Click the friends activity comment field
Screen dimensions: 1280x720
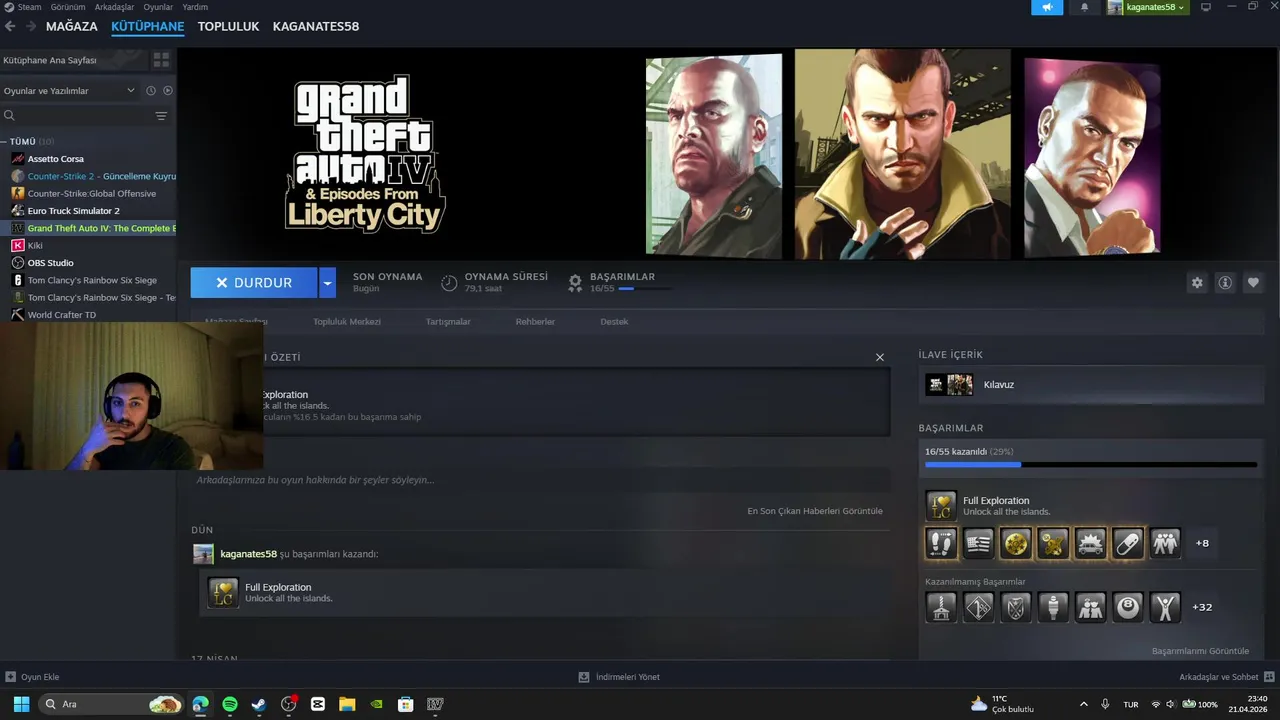(x=541, y=480)
